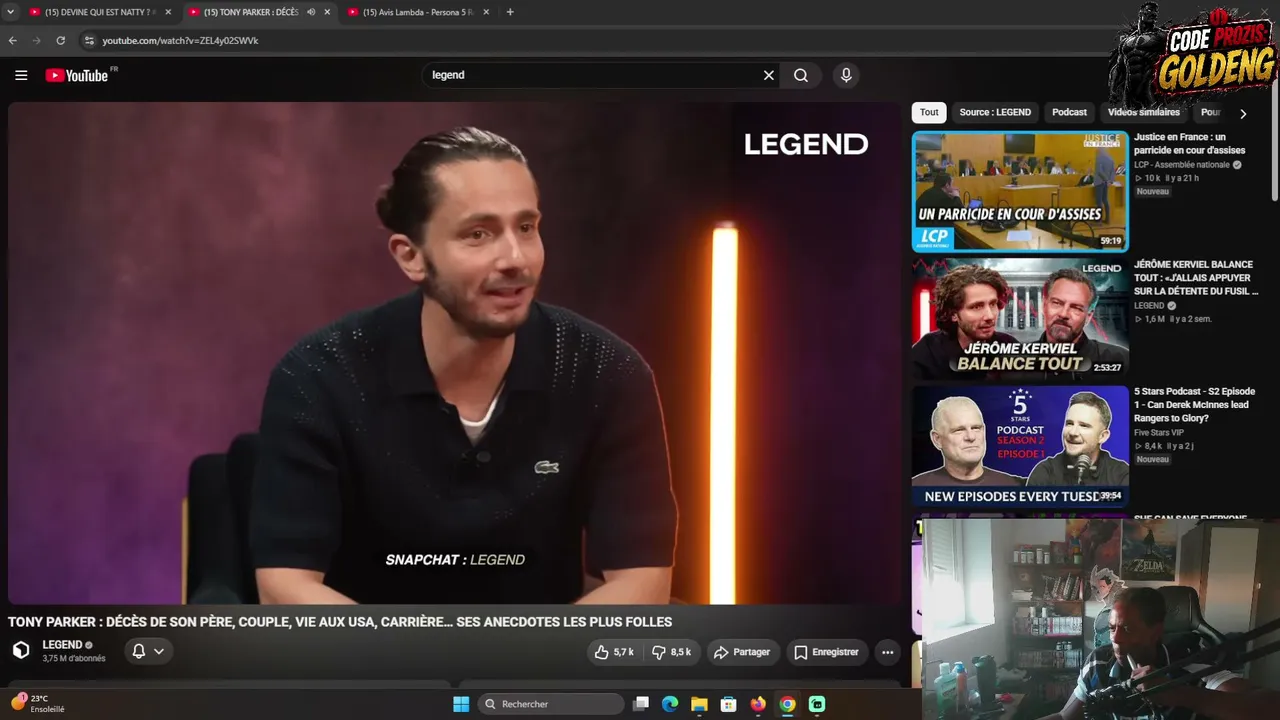Expand the notification bell dropdown for LEGEND

pos(148,652)
